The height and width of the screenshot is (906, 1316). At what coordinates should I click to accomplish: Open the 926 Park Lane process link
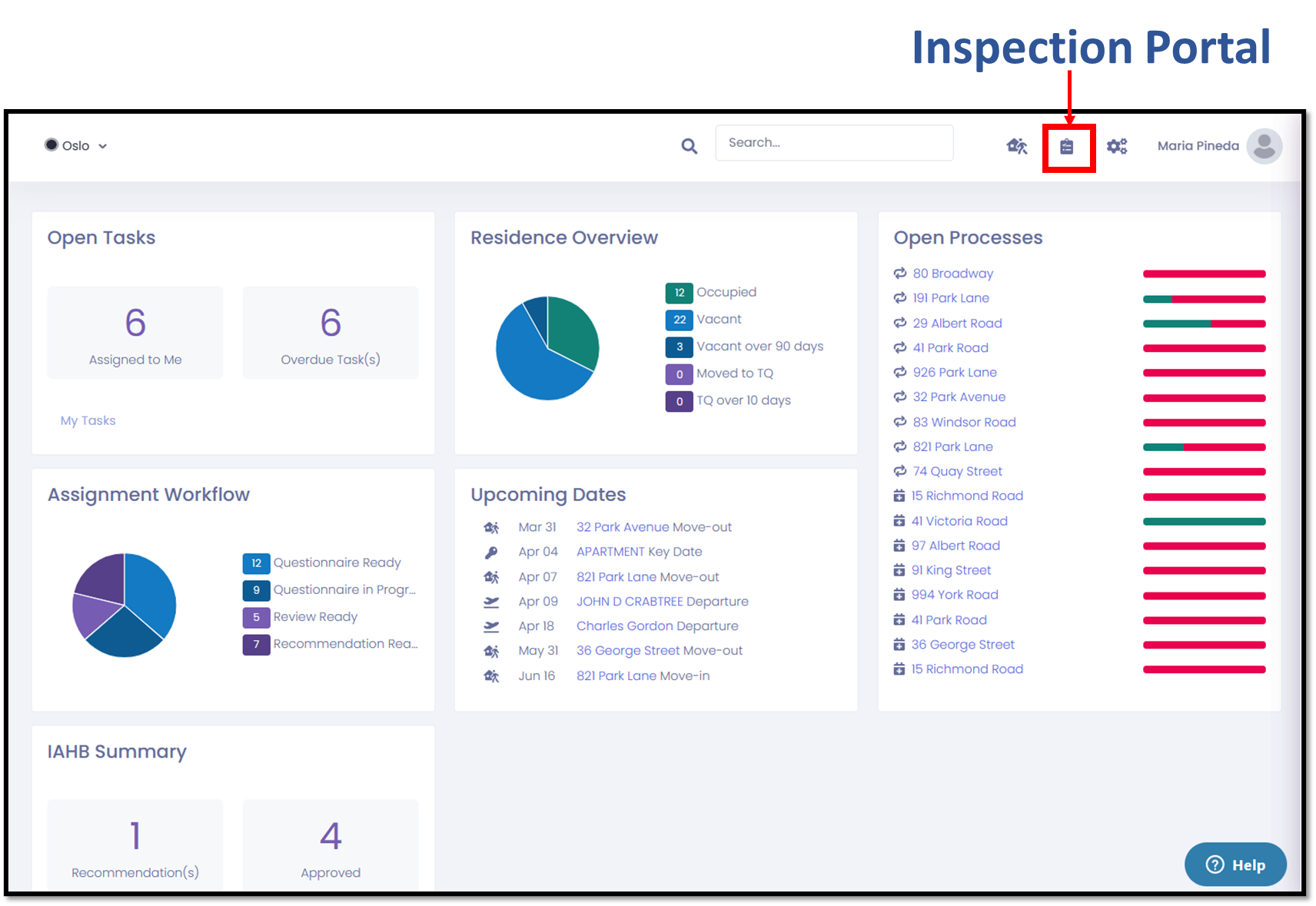coord(955,372)
